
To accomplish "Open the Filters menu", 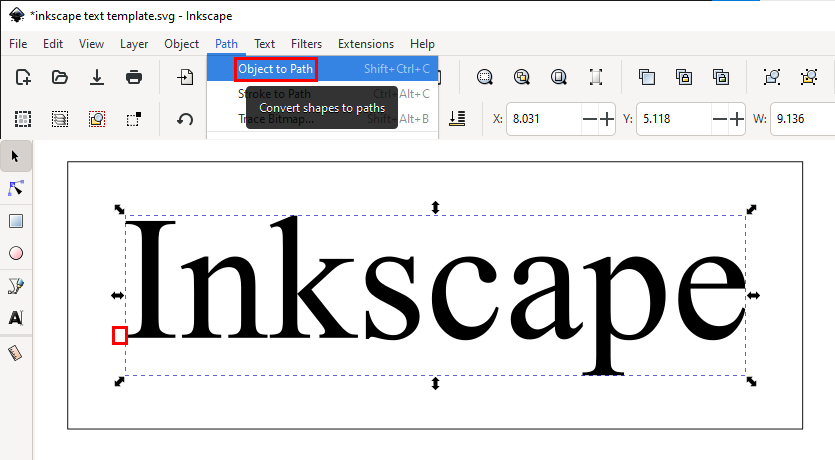I will [306, 44].
